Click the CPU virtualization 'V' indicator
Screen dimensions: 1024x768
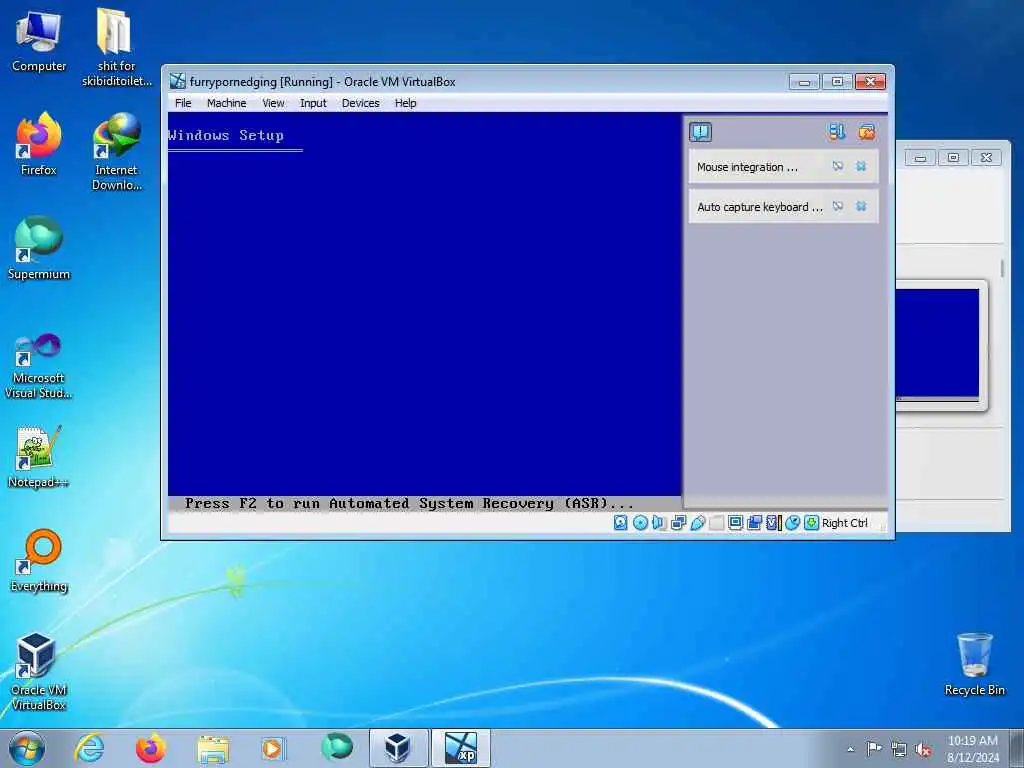(773, 522)
